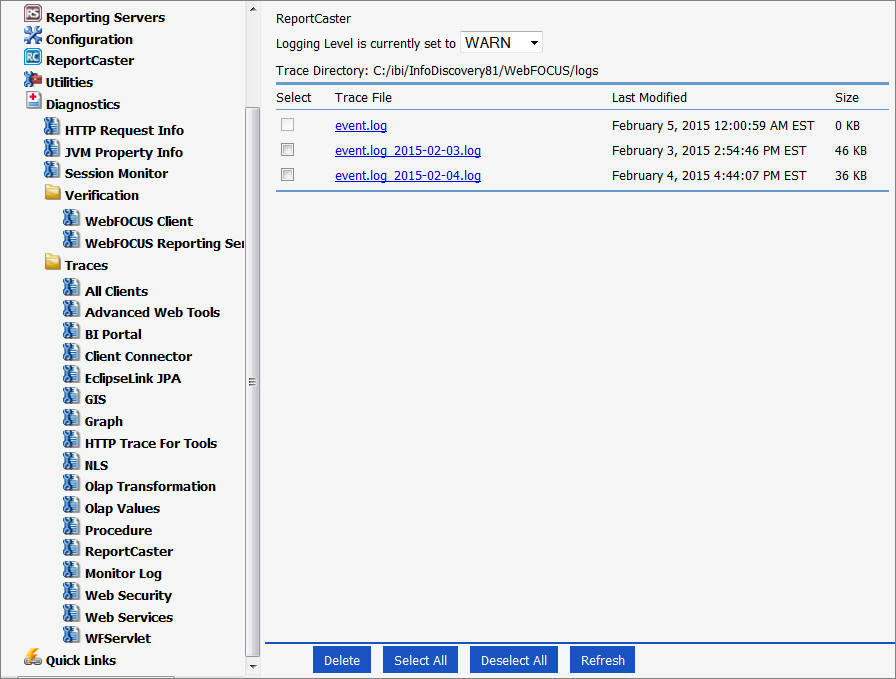896x679 pixels.
Task: Click the Reporting Servers icon
Action: coord(33,14)
